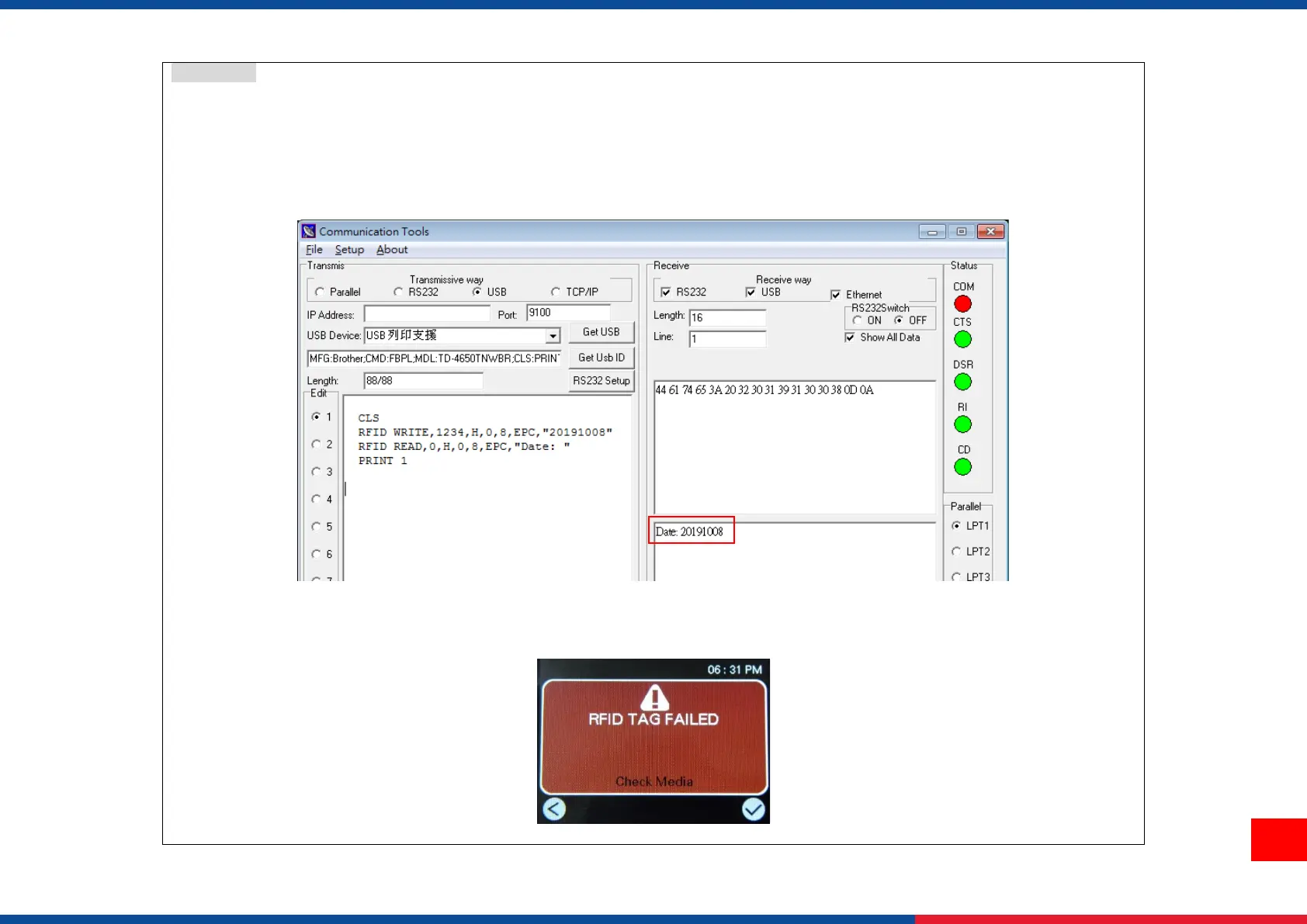Maximize the Communication Tools window
The width and height of the screenshot is (1307, 924).
click(962, 231)
